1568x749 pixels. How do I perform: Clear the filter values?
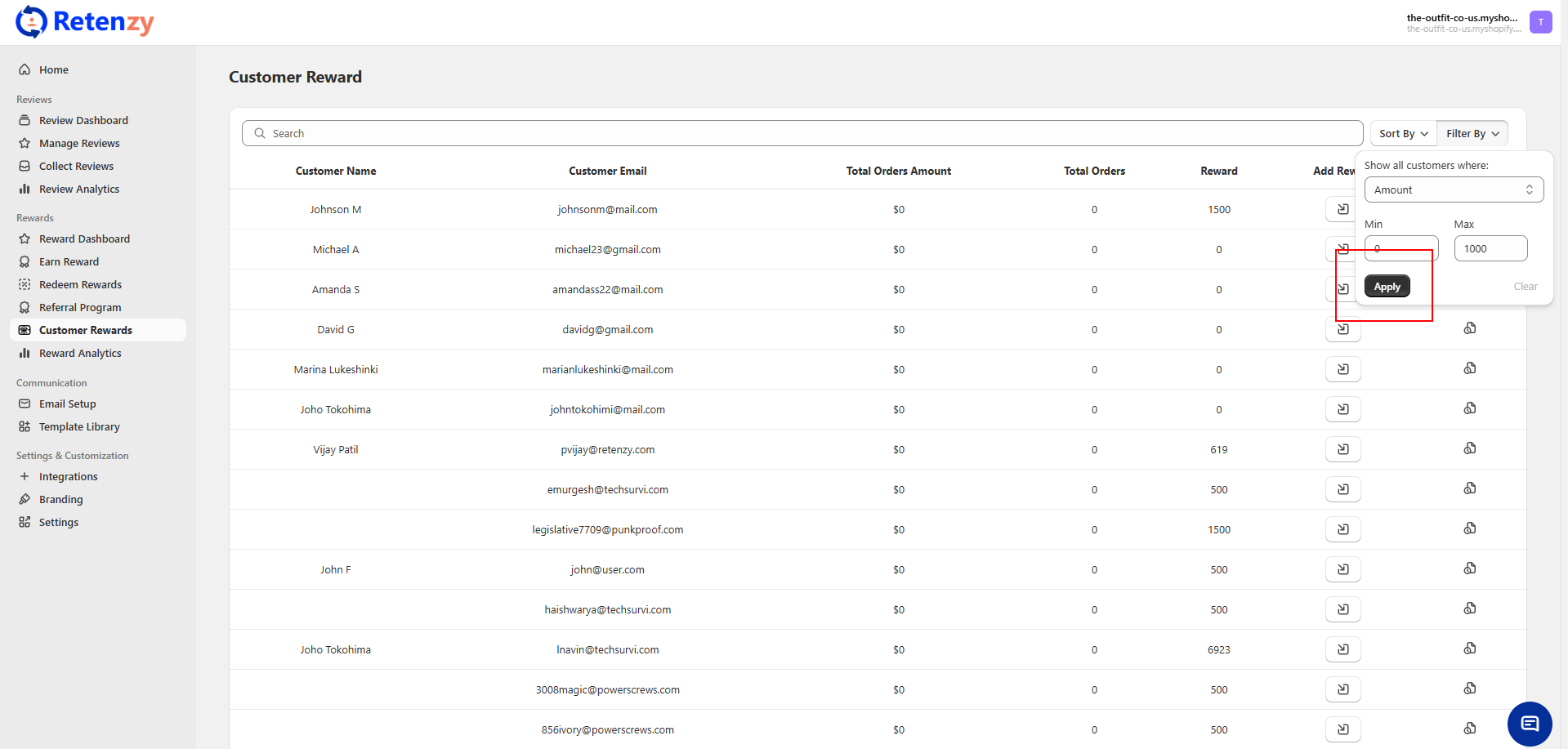[1525, 287]
